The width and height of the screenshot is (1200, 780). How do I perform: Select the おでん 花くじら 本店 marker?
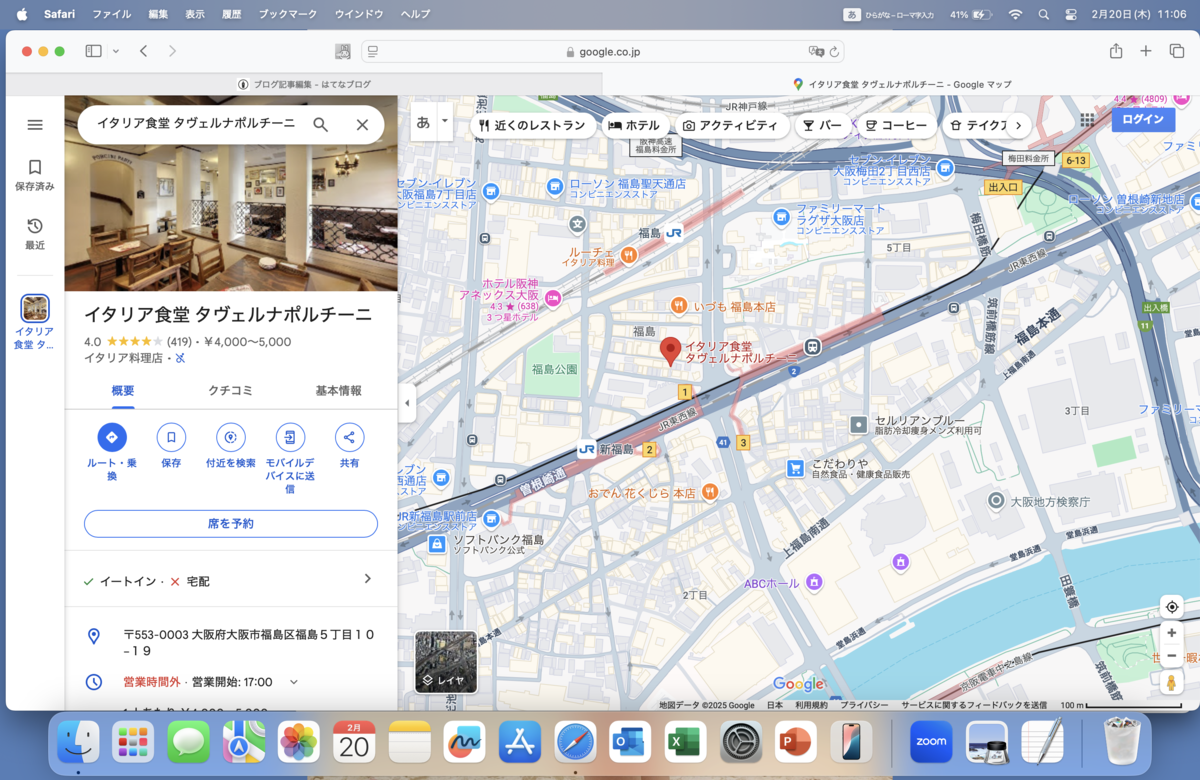click(710, 492)
